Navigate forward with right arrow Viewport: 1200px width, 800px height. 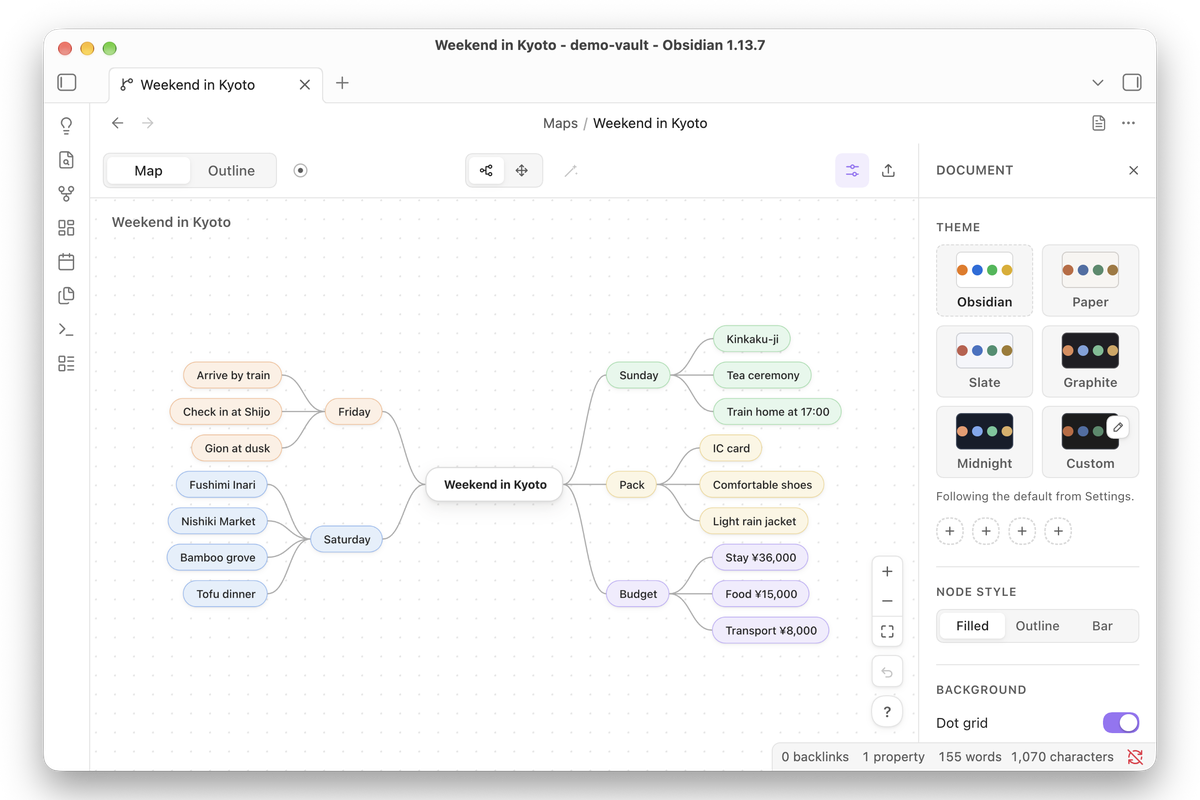pyautogui.click(x=148, y=123)
